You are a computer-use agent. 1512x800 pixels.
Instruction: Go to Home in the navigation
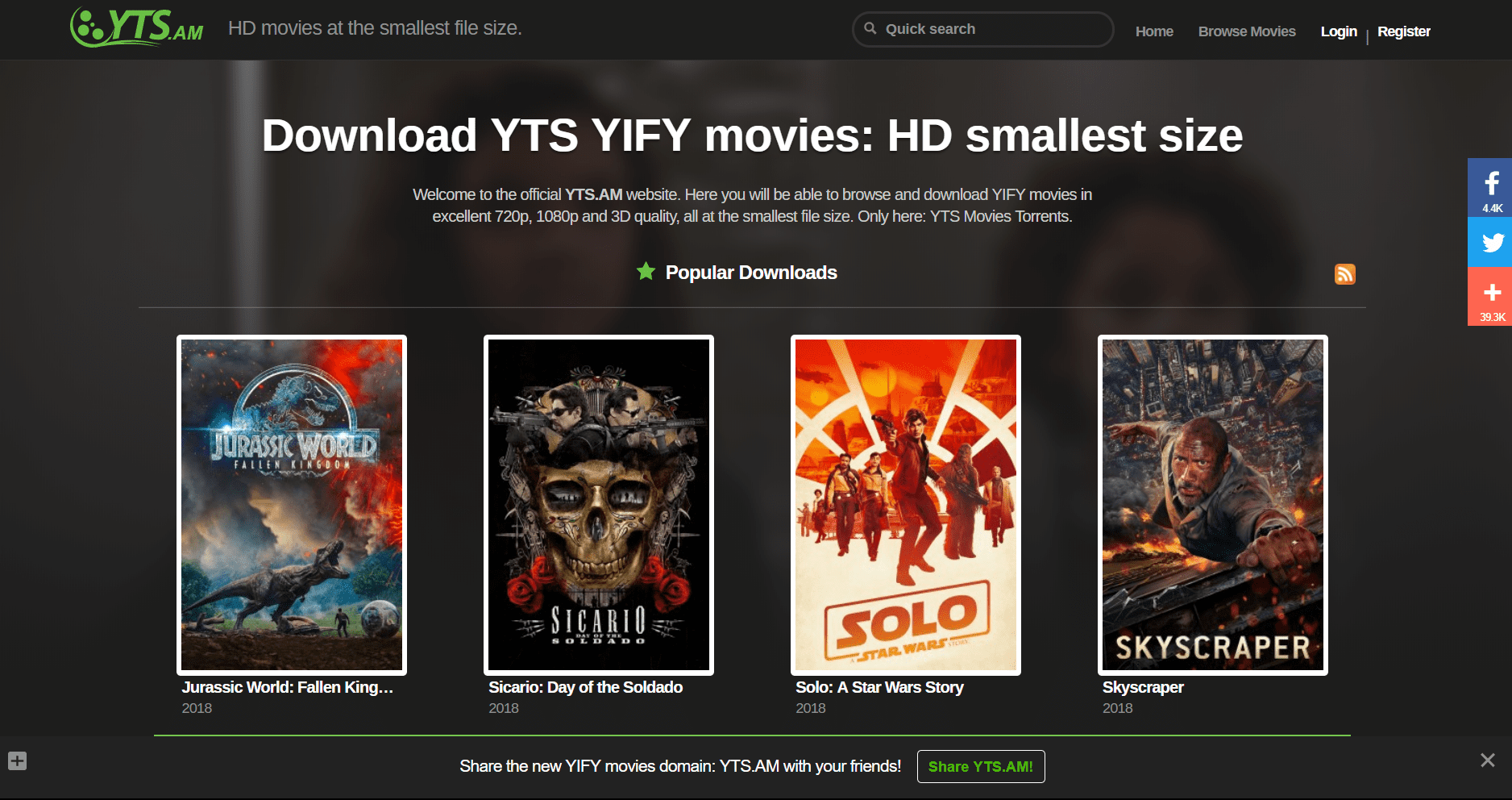pyautogui.click(x=1154, y=31)
